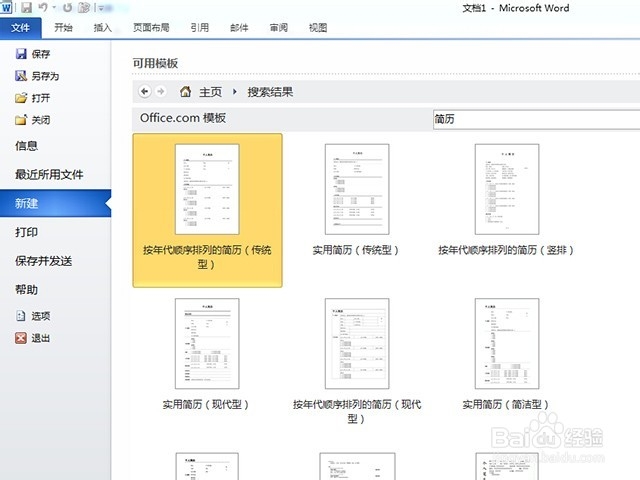Click the Undo arrow in quick access toolbar

[43, 7]
